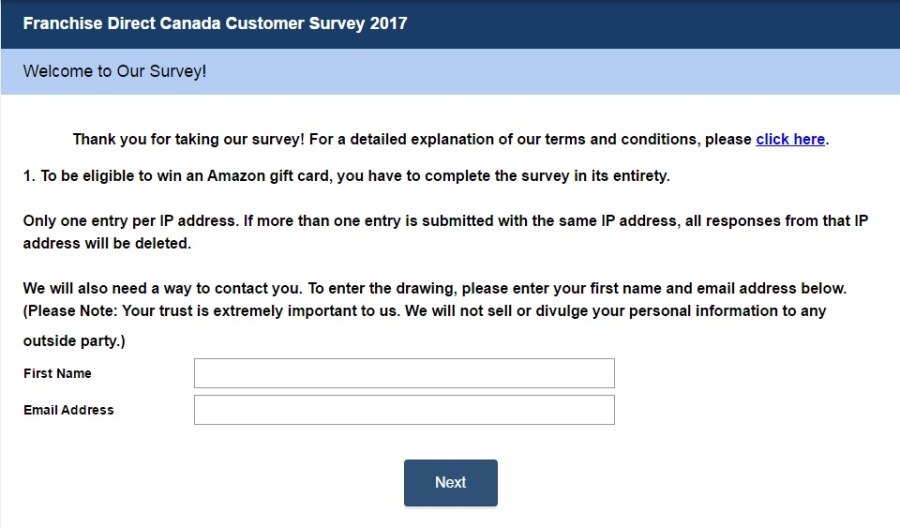Click the Franchise Direct Canada survey title
Image resolution: width=900 pixels, height=528 pixels.
point(215,23)
